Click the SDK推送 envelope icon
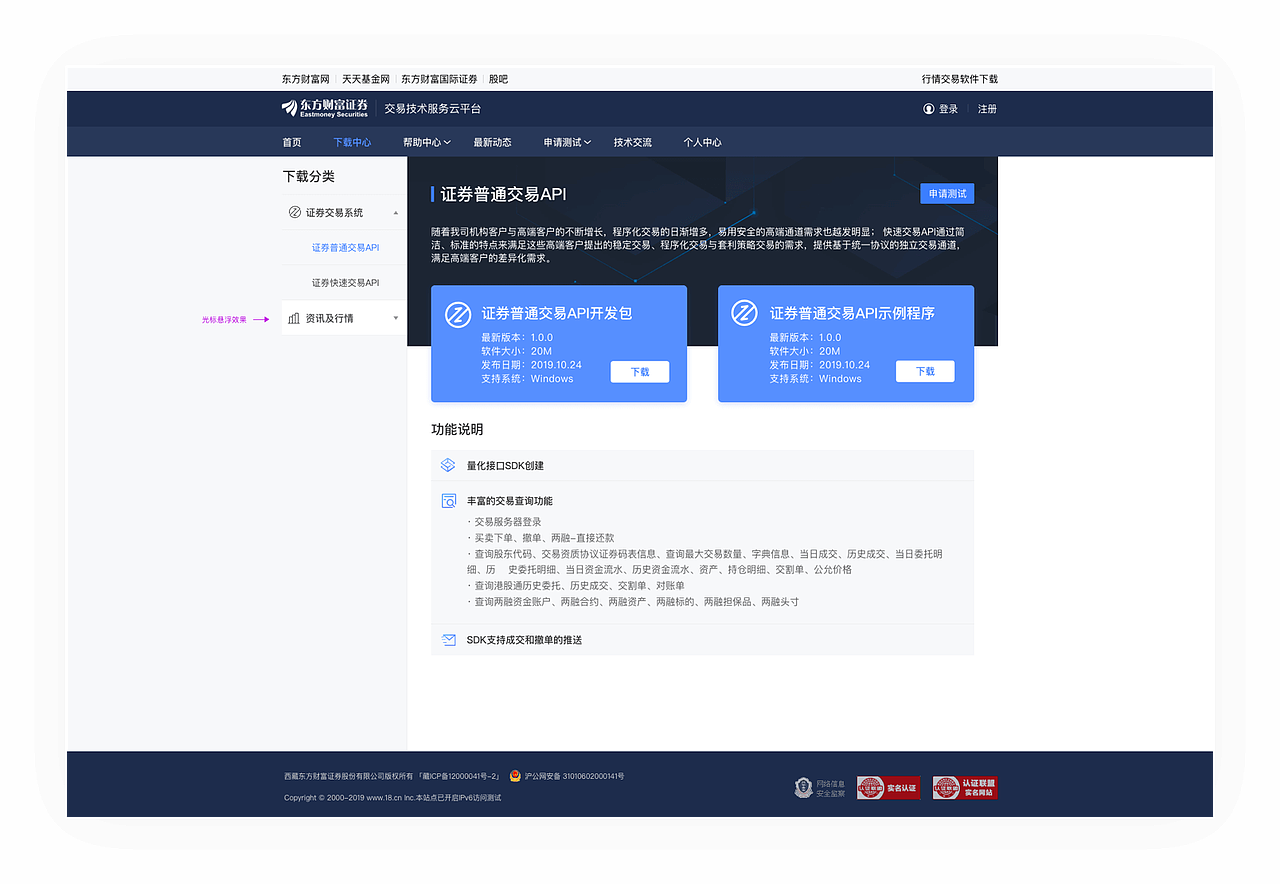The image size is (1280, 884). coord(447,639)
